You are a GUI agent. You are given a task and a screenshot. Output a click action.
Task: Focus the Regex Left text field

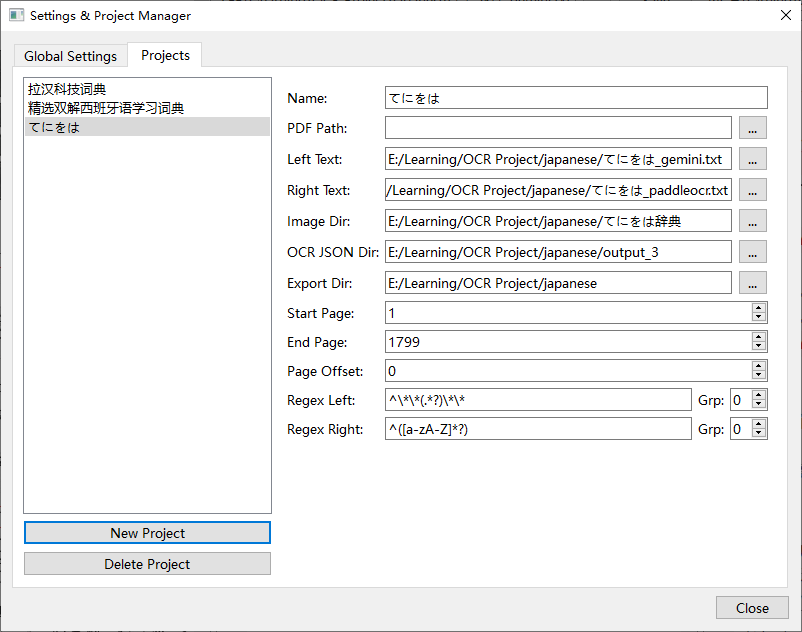tap(537, 400)
